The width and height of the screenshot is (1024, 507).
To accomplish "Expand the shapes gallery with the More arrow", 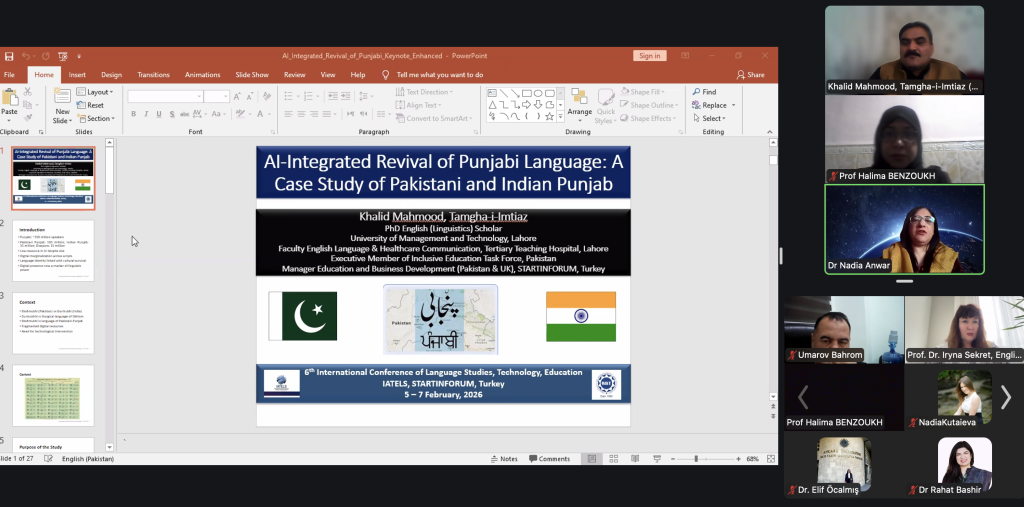I will point(560,116).
